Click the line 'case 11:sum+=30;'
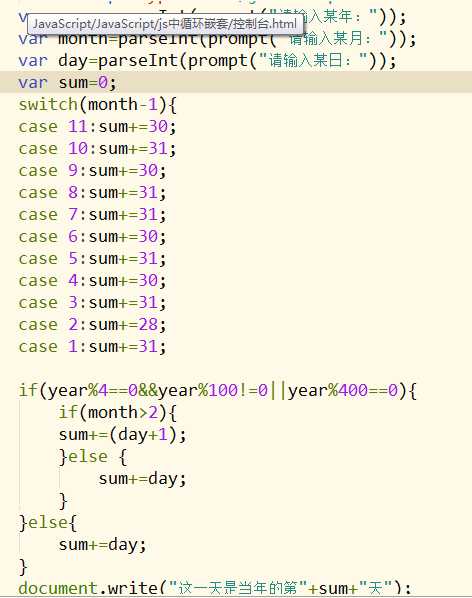The image size is (472, 598). [97, 127]
